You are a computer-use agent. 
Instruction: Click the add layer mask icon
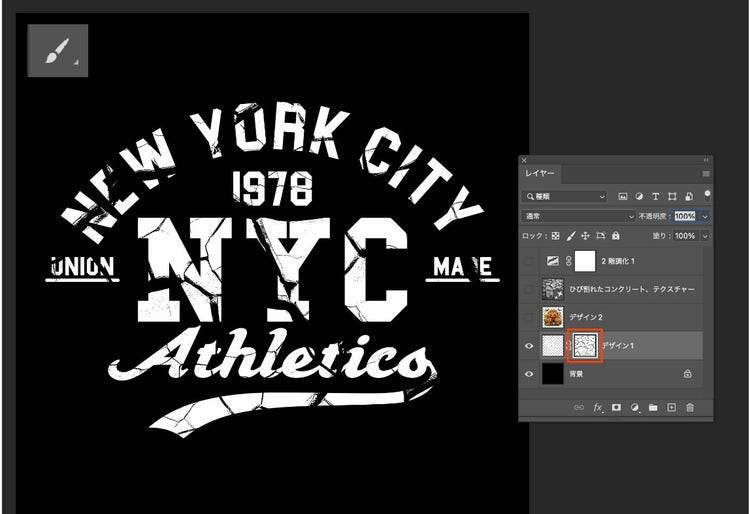617,407
